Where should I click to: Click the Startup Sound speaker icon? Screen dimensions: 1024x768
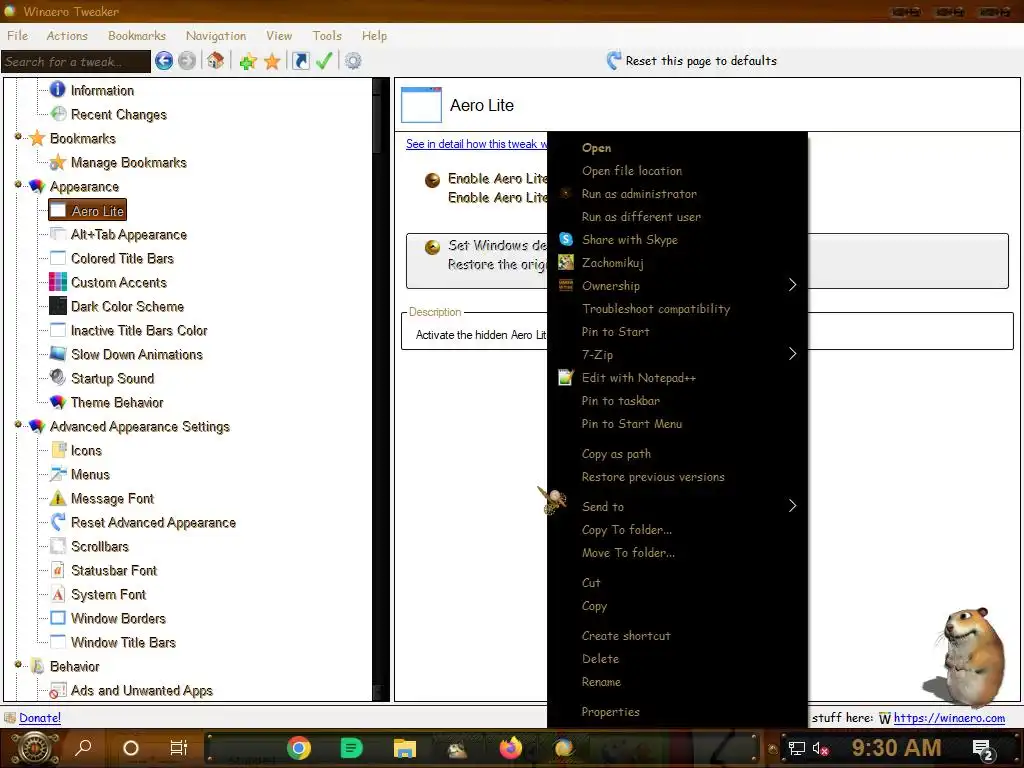click(x=58, y=377)
